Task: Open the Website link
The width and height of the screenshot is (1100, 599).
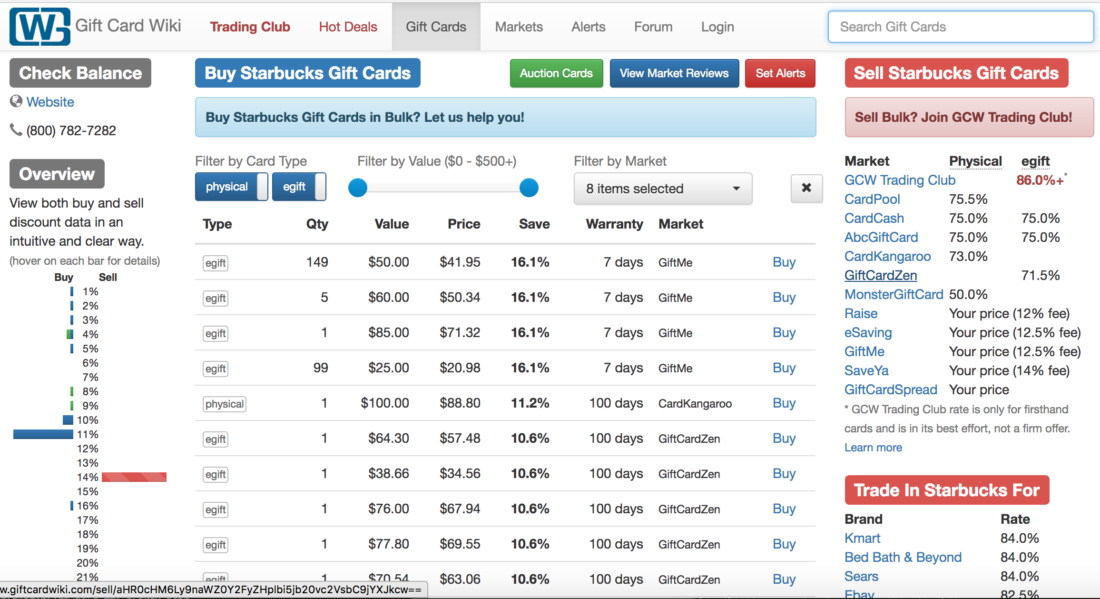Action: click(50, 102)
